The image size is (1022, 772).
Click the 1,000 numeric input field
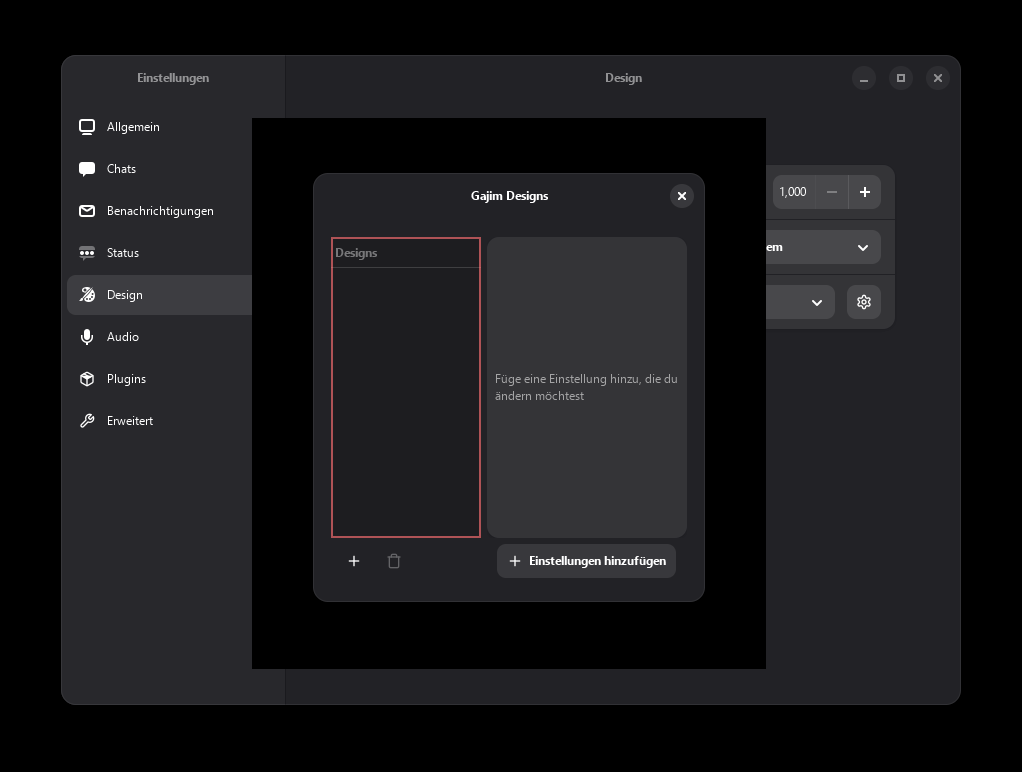click(793, 192)
